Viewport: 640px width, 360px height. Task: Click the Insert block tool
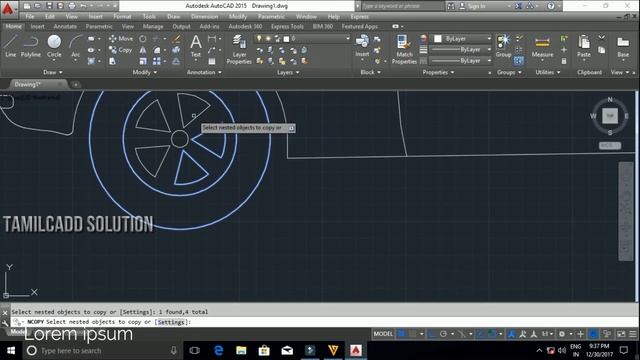(x=362, y=46)
